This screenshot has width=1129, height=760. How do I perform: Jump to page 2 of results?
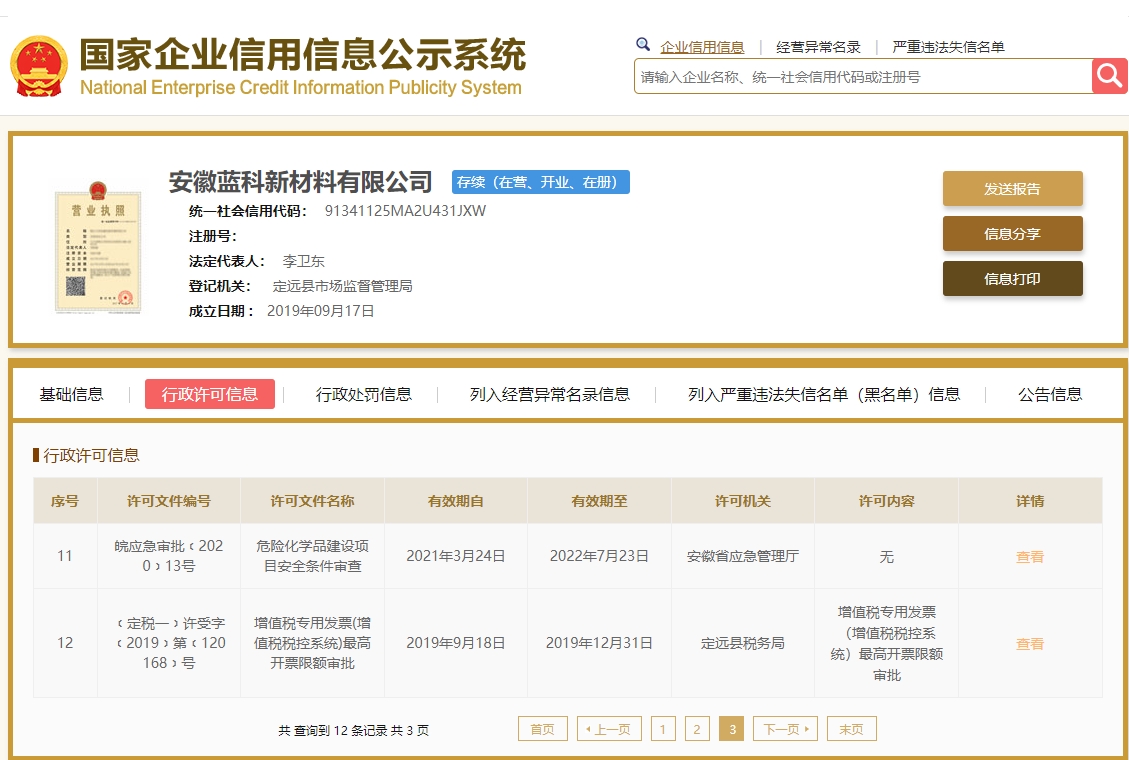[697, 729]
